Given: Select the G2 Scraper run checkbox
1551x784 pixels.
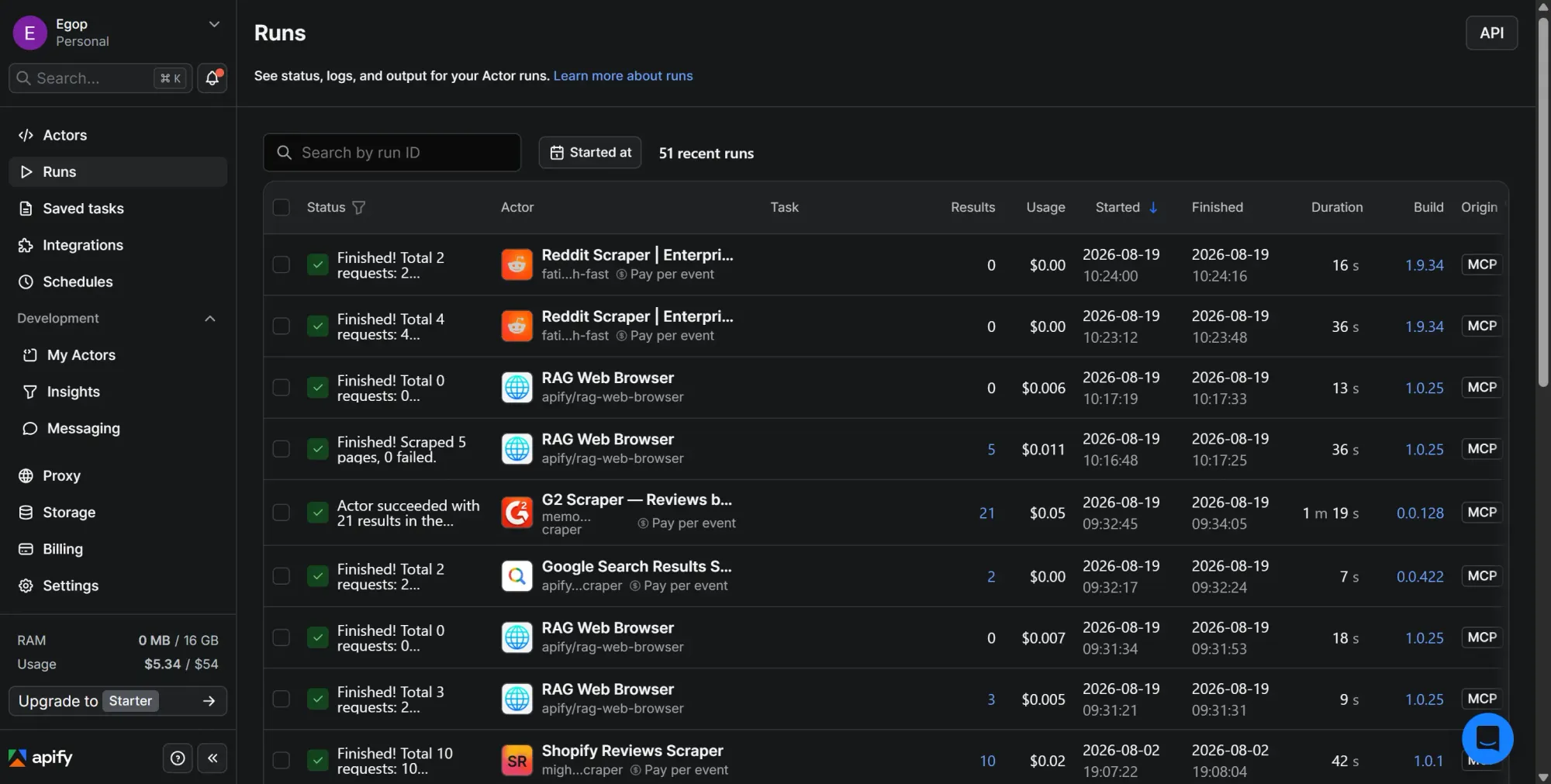Looking at the screenshot, I should point(282,512).
